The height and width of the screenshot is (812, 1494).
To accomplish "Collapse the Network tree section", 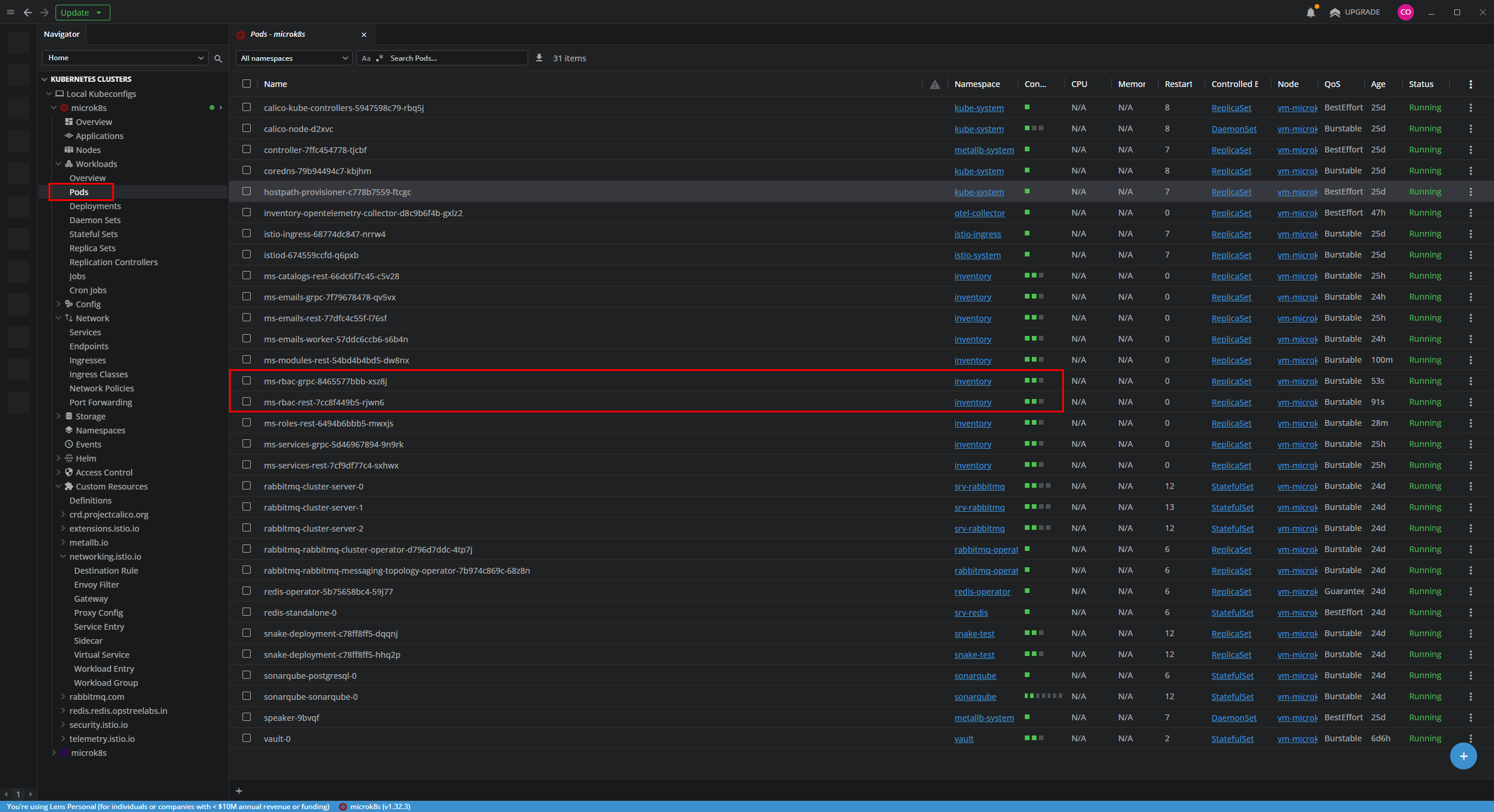I will [58, 318].
